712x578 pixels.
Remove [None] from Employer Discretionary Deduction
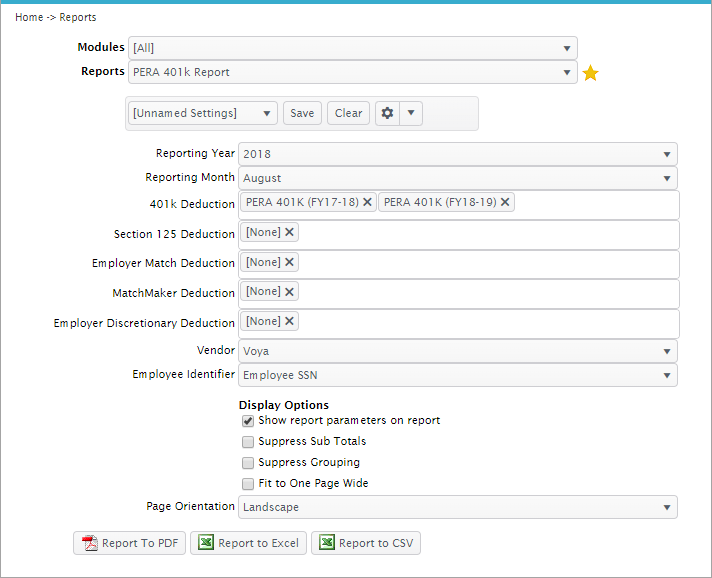pyautogui.click(x=290, y=321)
